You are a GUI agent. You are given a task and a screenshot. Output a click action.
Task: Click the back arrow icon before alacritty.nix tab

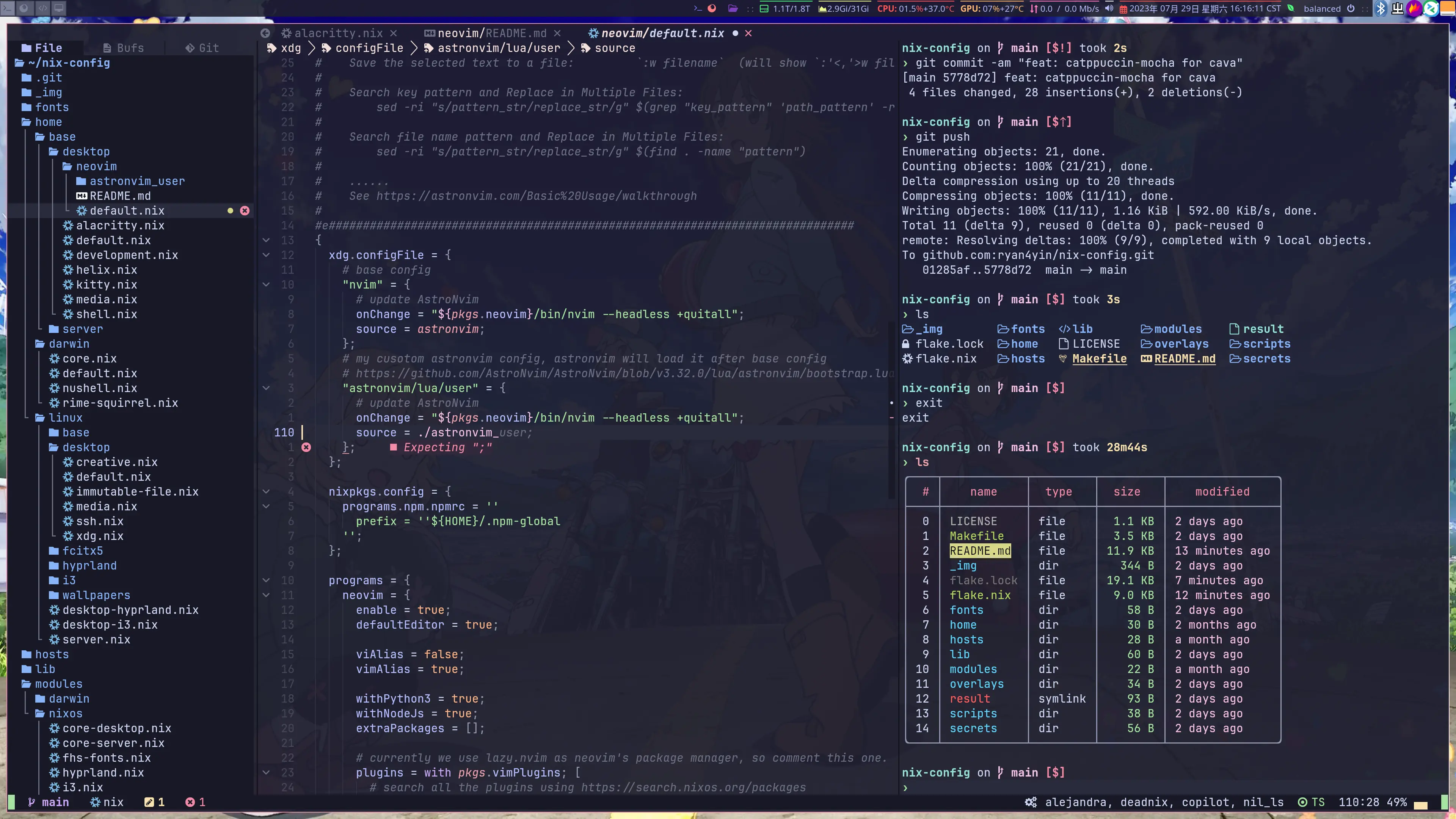[x=265, y=33]
